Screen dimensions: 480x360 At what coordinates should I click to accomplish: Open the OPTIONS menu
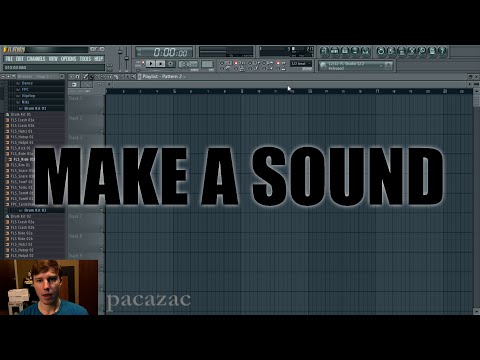pyautogui.click(x=69, y=59)
